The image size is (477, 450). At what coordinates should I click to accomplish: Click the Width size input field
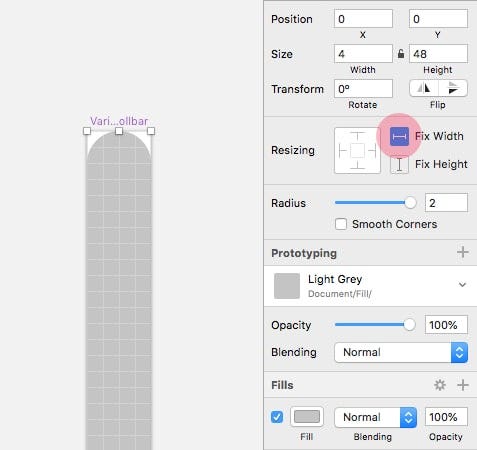[363, 53]
